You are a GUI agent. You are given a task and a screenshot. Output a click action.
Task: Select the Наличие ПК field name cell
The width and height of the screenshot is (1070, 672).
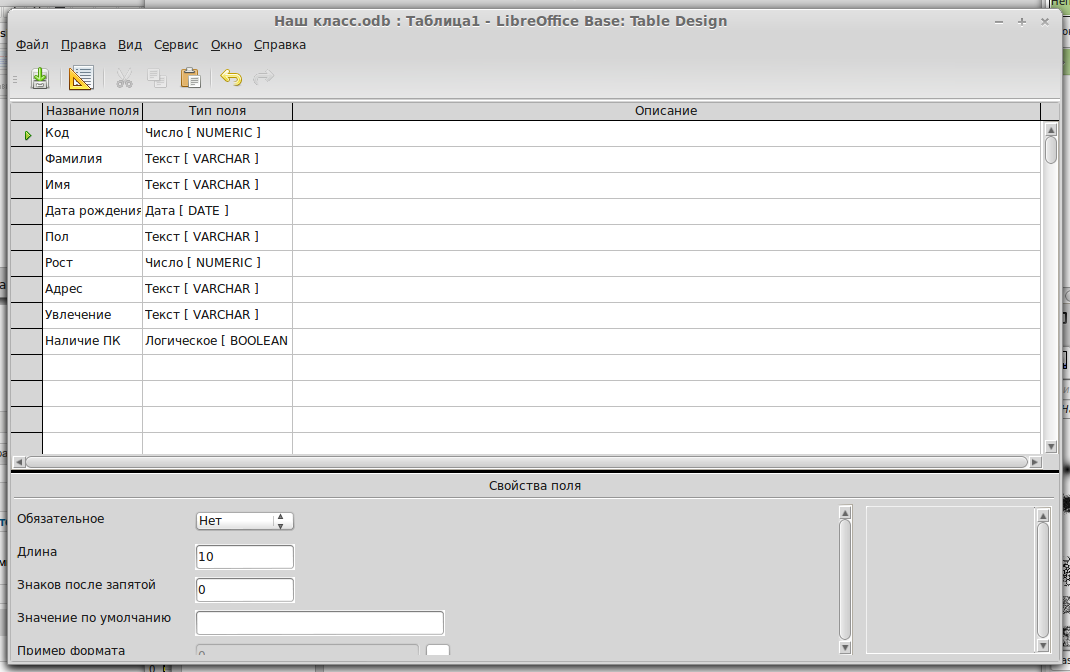coord(92,341)
